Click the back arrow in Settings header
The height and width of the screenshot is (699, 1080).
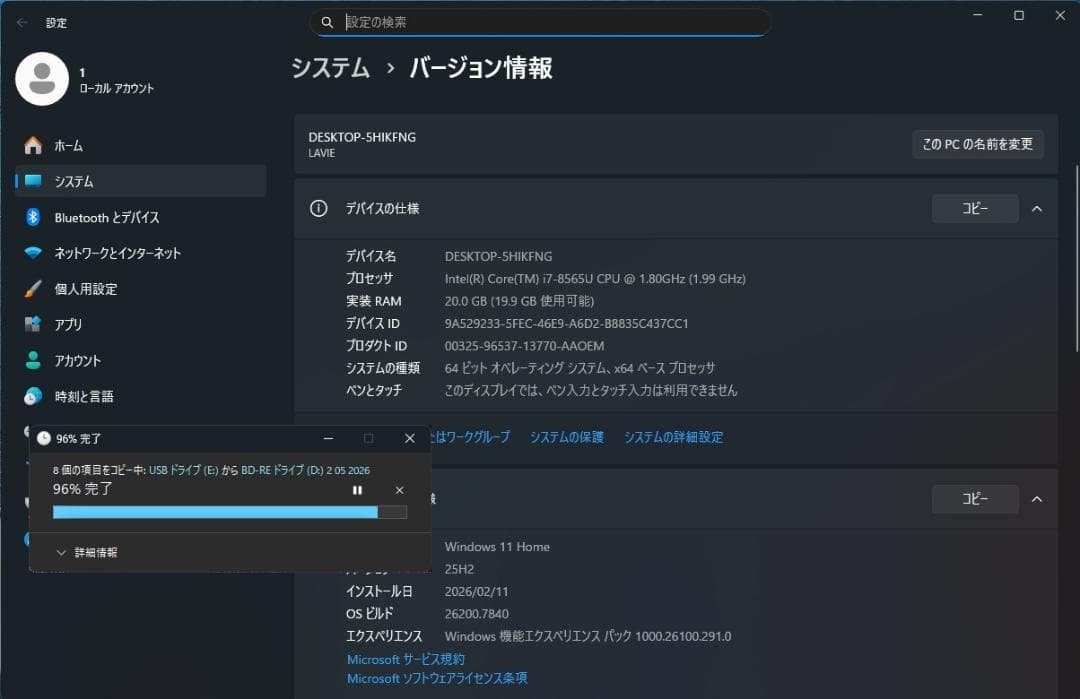point(22,23)
